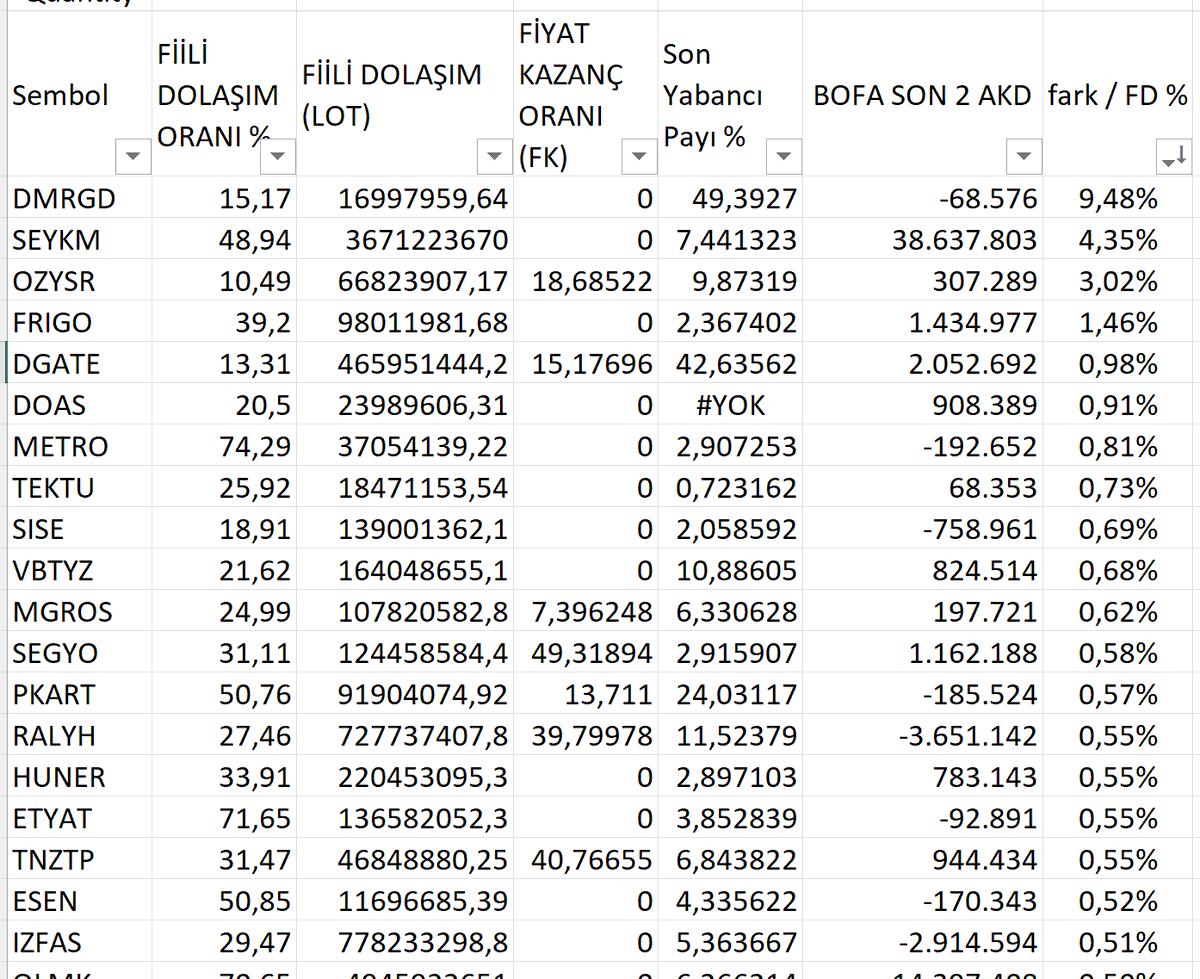Select the RALYH symbol cell
This screenshot has width=1200, height=979.
[79, 736]
